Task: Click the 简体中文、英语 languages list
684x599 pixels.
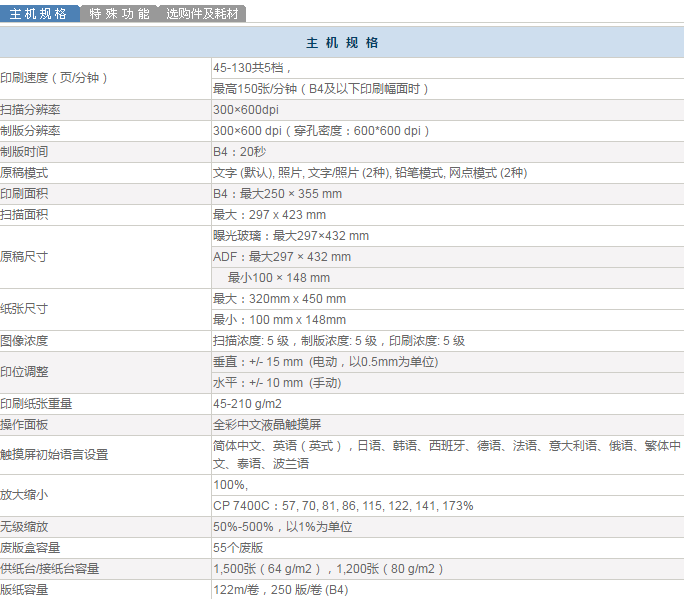Action: 447,455
